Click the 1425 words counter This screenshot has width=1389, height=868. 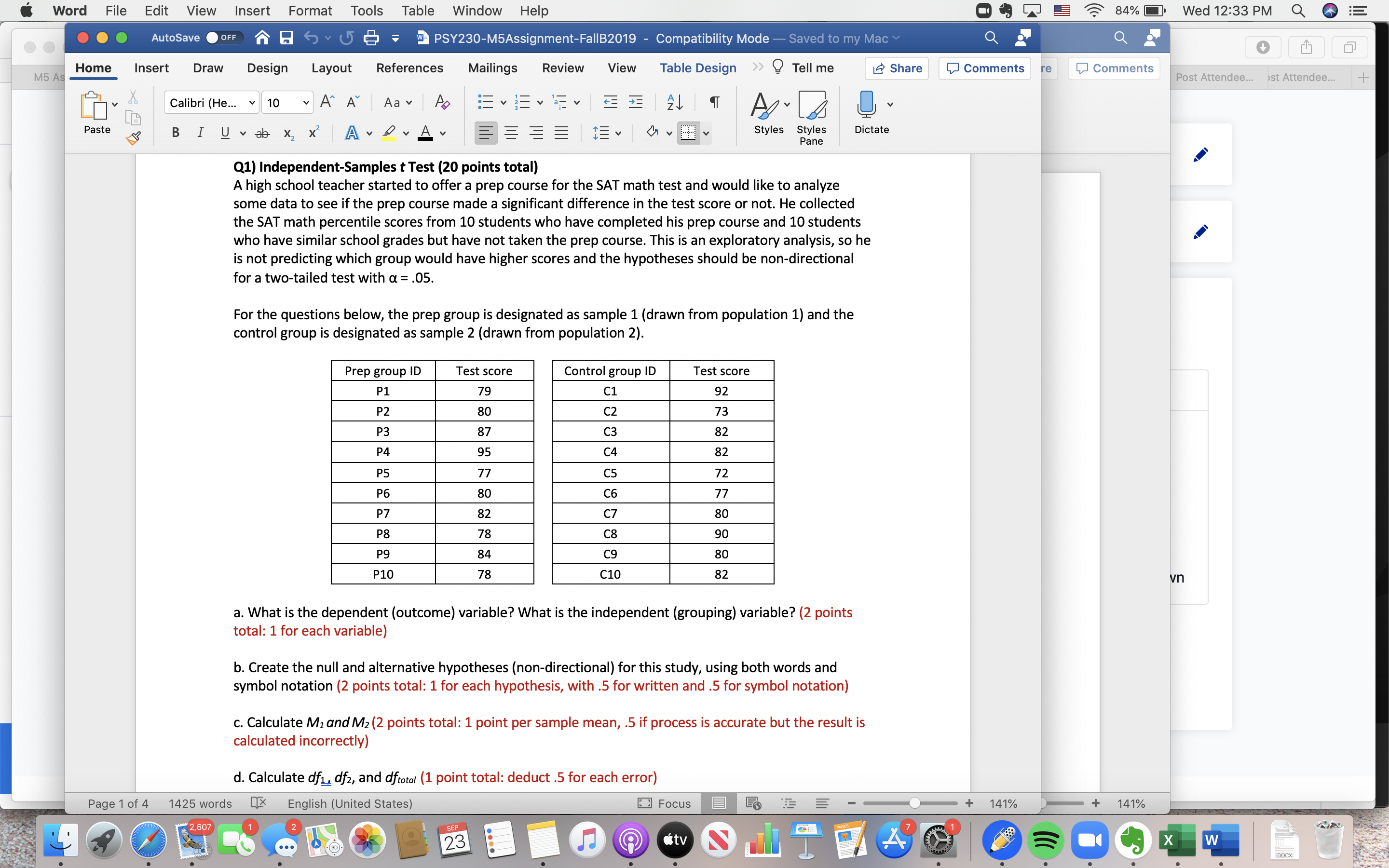pyautogui.click(x=199, y=803)
